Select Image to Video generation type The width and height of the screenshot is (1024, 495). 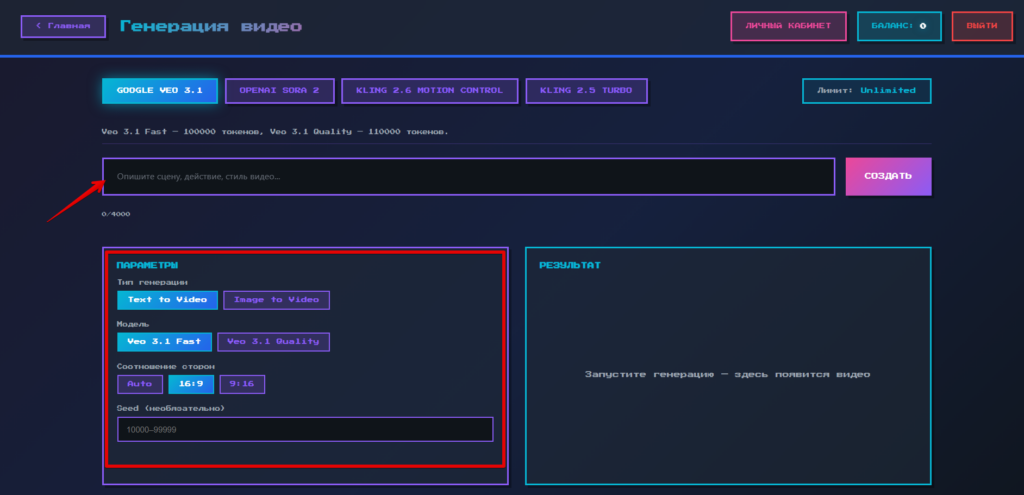point(276,300)
